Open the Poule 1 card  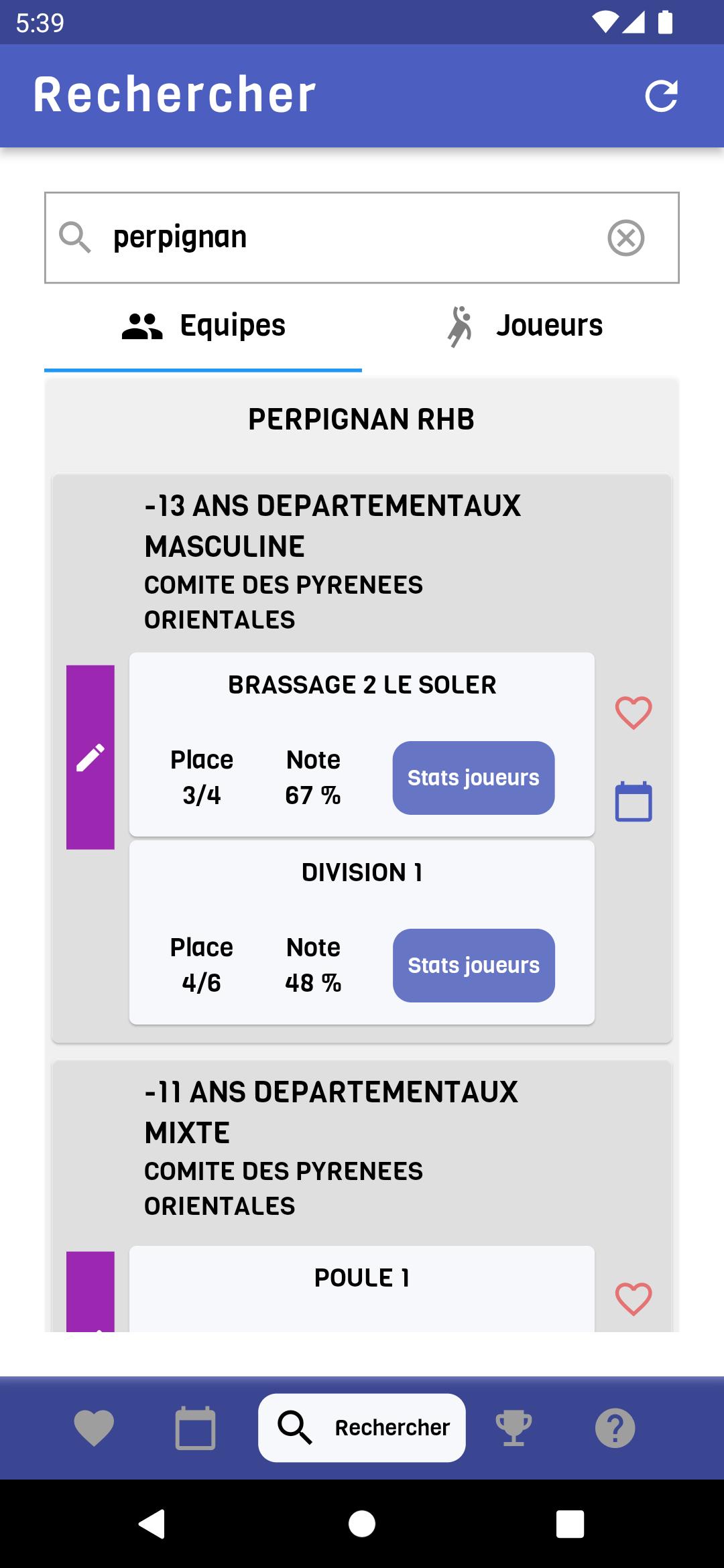[362, 1289]
